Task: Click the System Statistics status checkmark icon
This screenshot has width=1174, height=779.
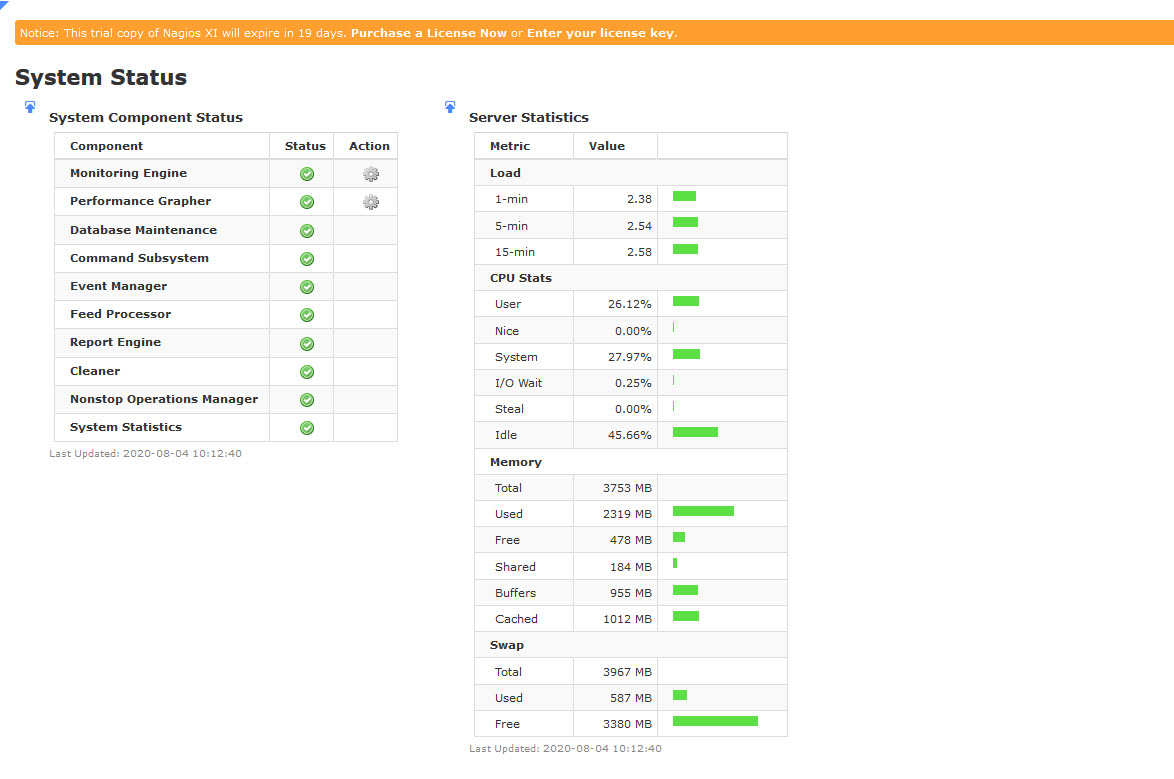Action: (x=307, y=428)
